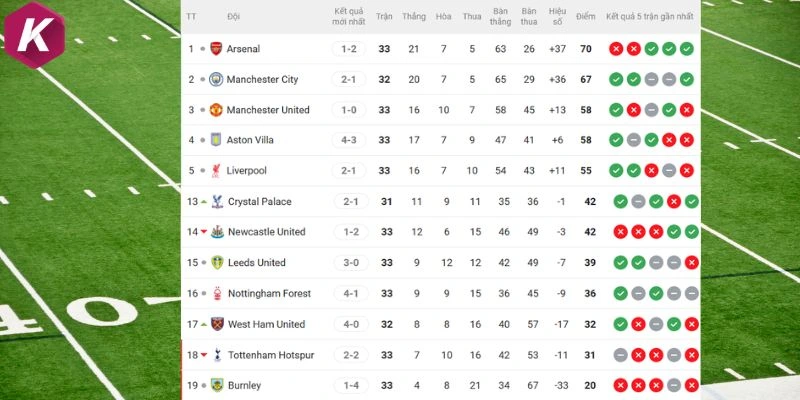Click the Manchester City crest icon
Image resolution: width=800 pixels, height=400 pixels.
pyautogui.click(x=216, y=80)
